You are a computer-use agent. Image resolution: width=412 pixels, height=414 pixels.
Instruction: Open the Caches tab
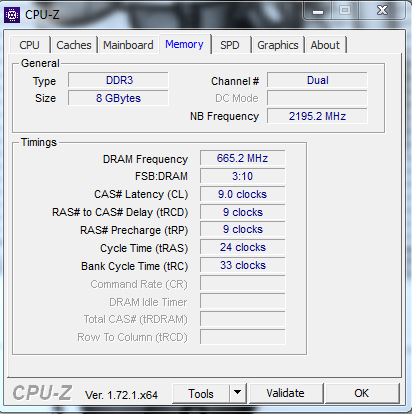tap(74, 45)
